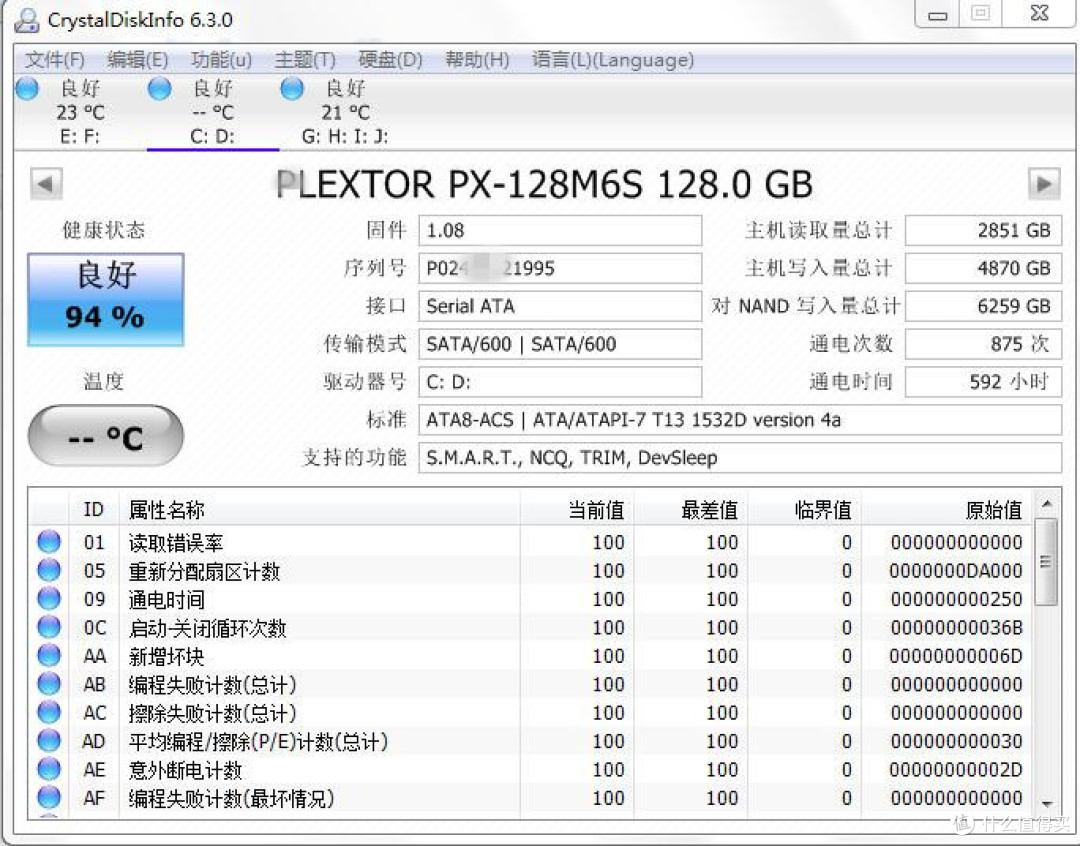This screenshot has width=1080, height=846.
Task: Select the 编程失败计数(最坏情况) attribute name
Action: click(231, 798)
